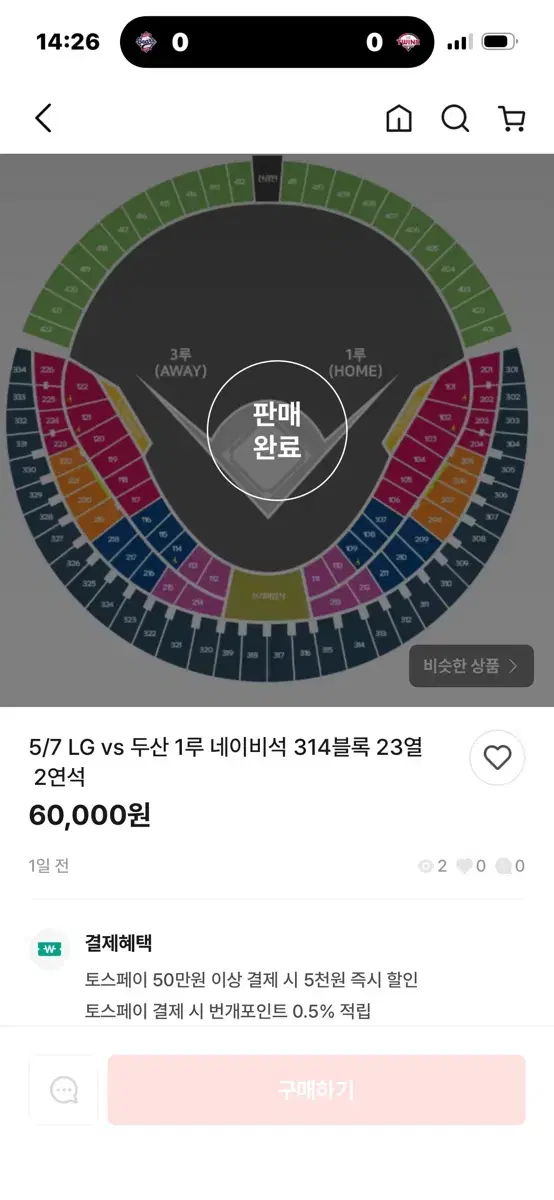Open the seating chart thumbnail image
Screen dimensions: 554x1200
[277, 430]
